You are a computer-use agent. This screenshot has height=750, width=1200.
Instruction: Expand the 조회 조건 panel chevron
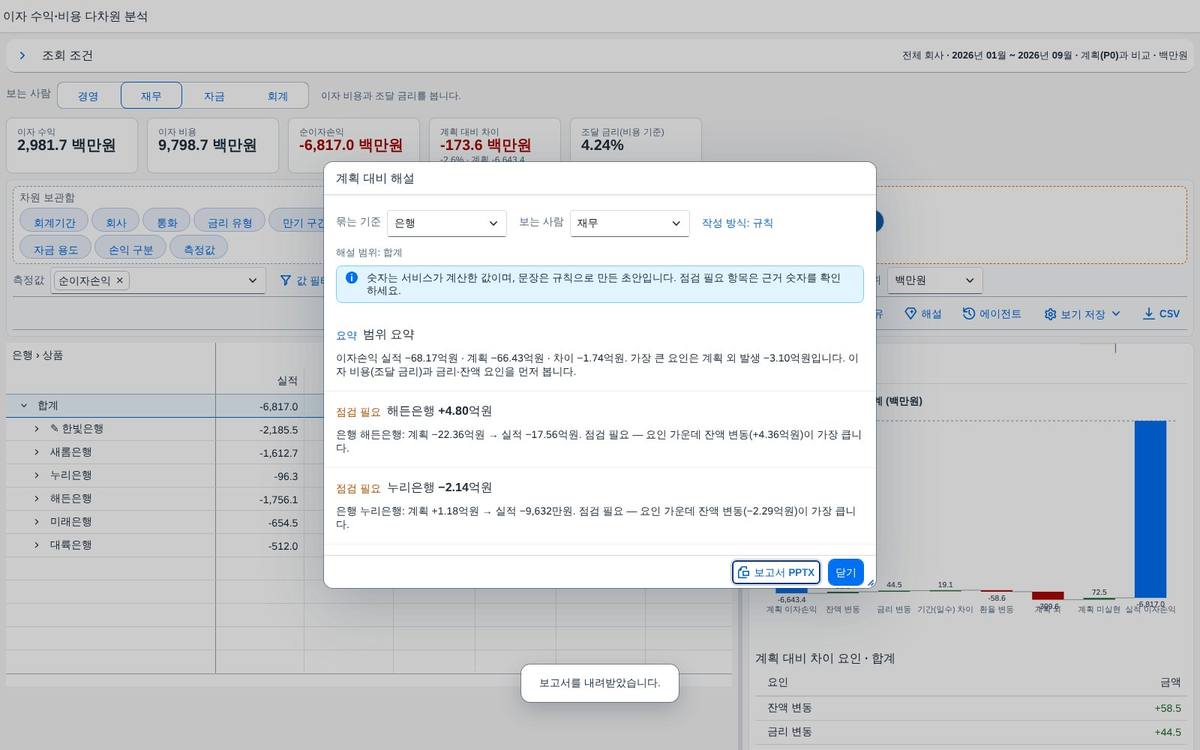click(x=22, y=56)
